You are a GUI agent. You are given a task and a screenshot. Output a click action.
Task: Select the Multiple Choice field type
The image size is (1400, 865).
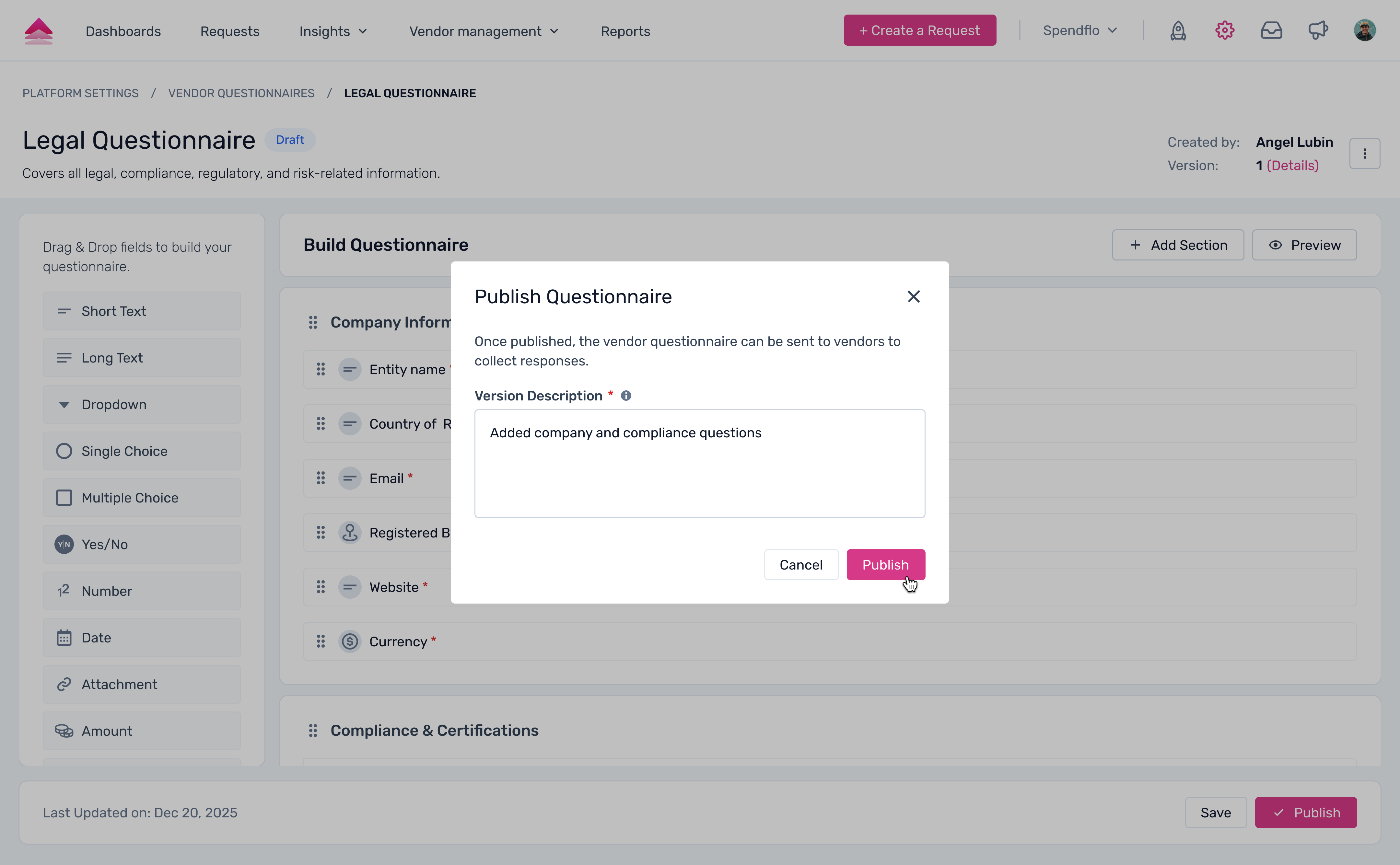point(142,498)
